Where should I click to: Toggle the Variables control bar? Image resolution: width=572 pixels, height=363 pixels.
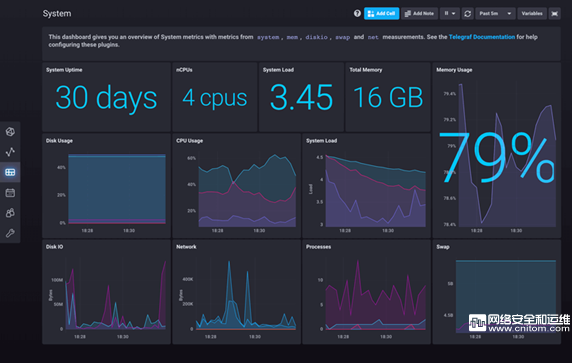(532, 13)
